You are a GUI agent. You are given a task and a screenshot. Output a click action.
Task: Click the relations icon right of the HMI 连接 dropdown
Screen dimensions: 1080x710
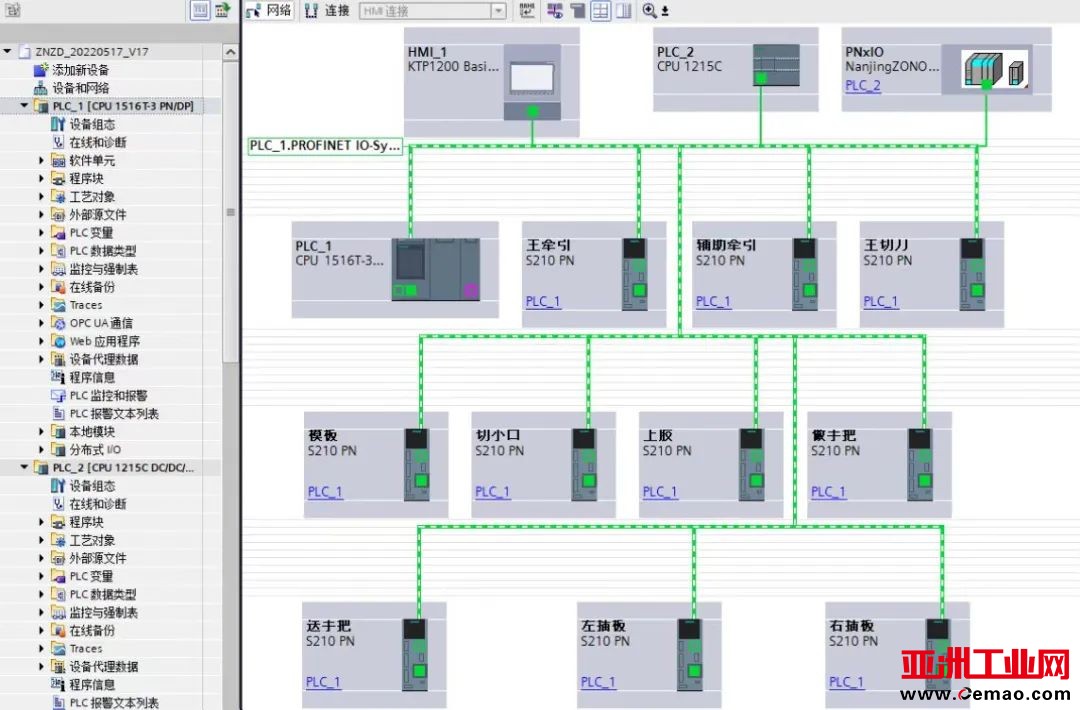click(x=528, y=10)
